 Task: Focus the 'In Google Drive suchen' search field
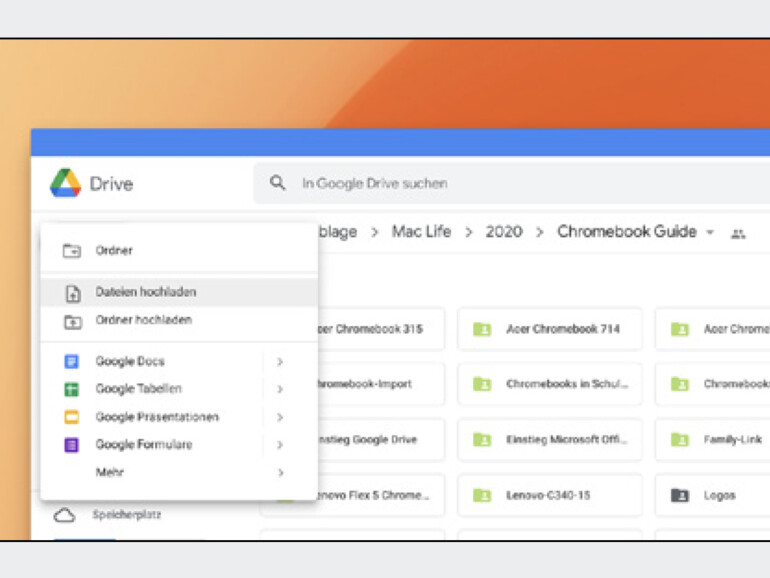511,183
